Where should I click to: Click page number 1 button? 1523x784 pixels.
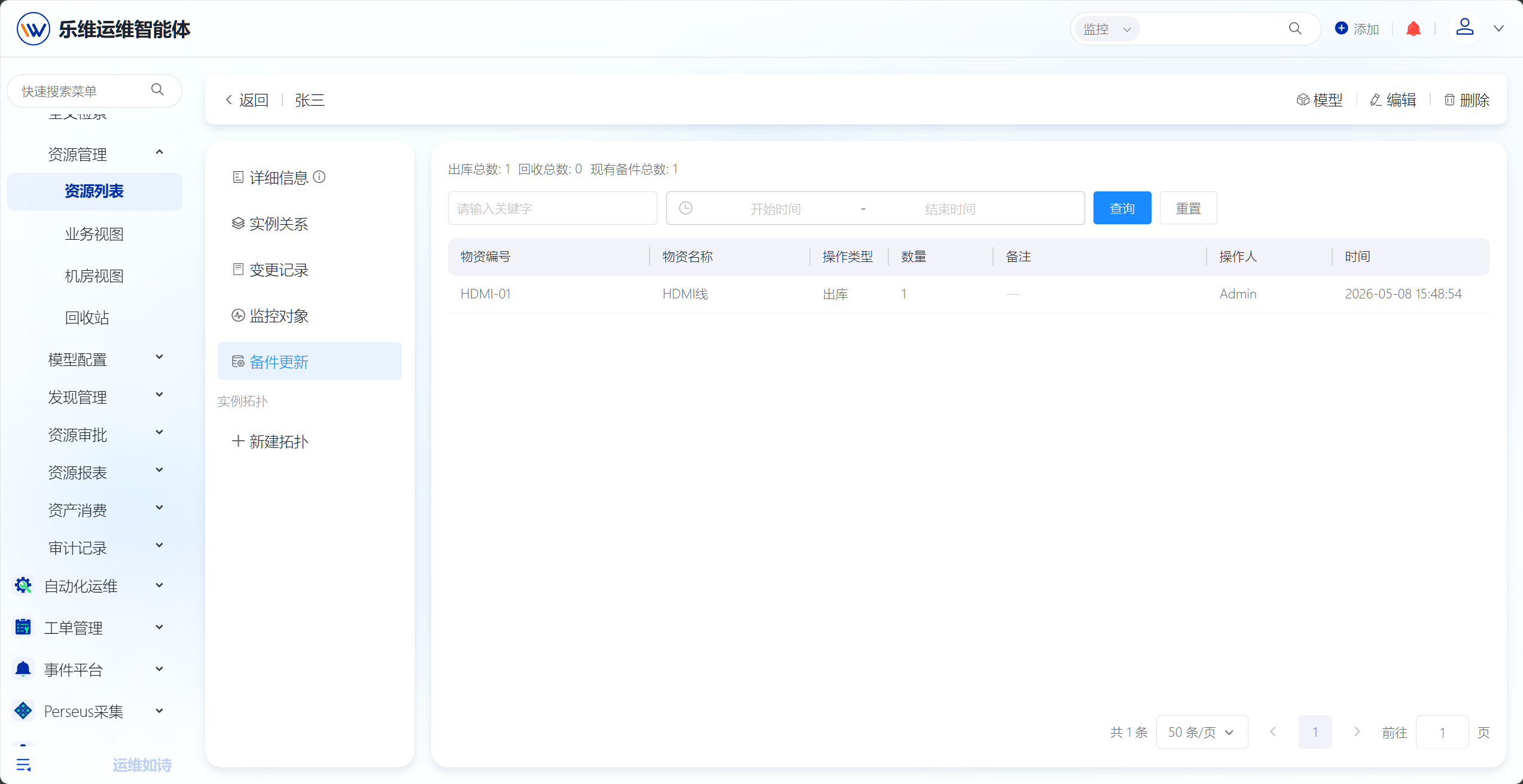tap(1315, 732)
